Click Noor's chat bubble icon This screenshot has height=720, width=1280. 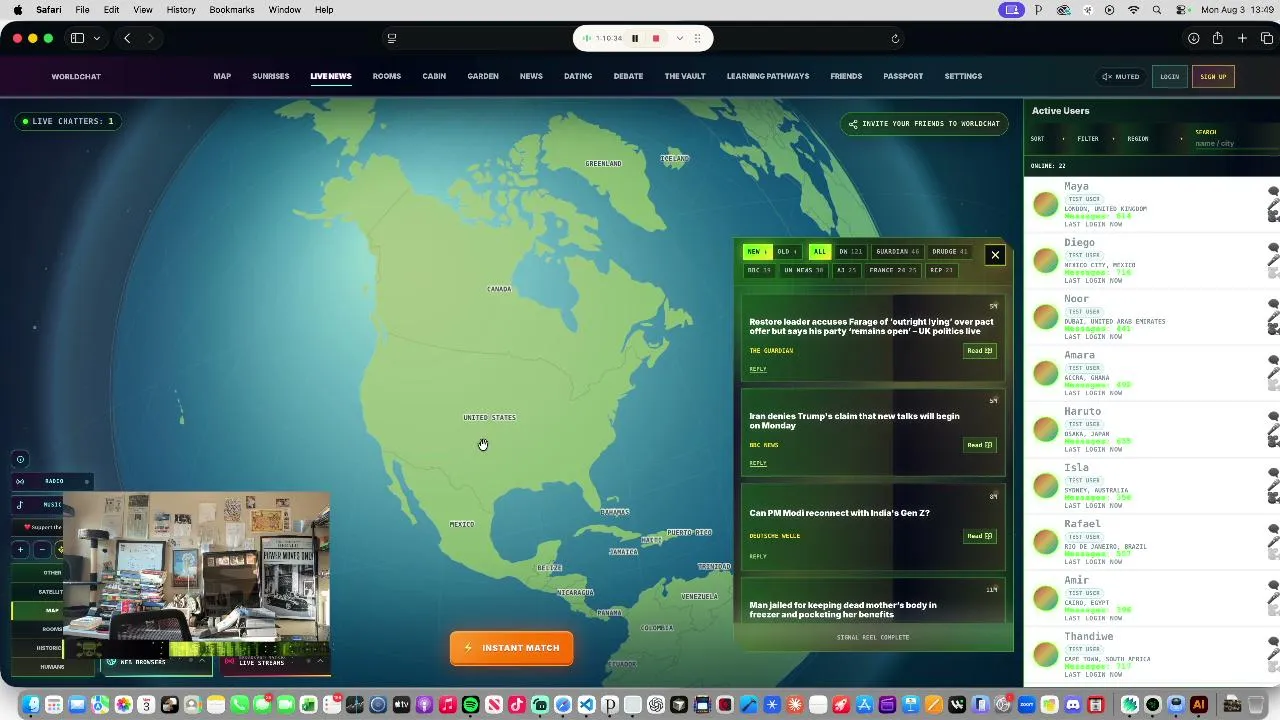click(1274, 304)
